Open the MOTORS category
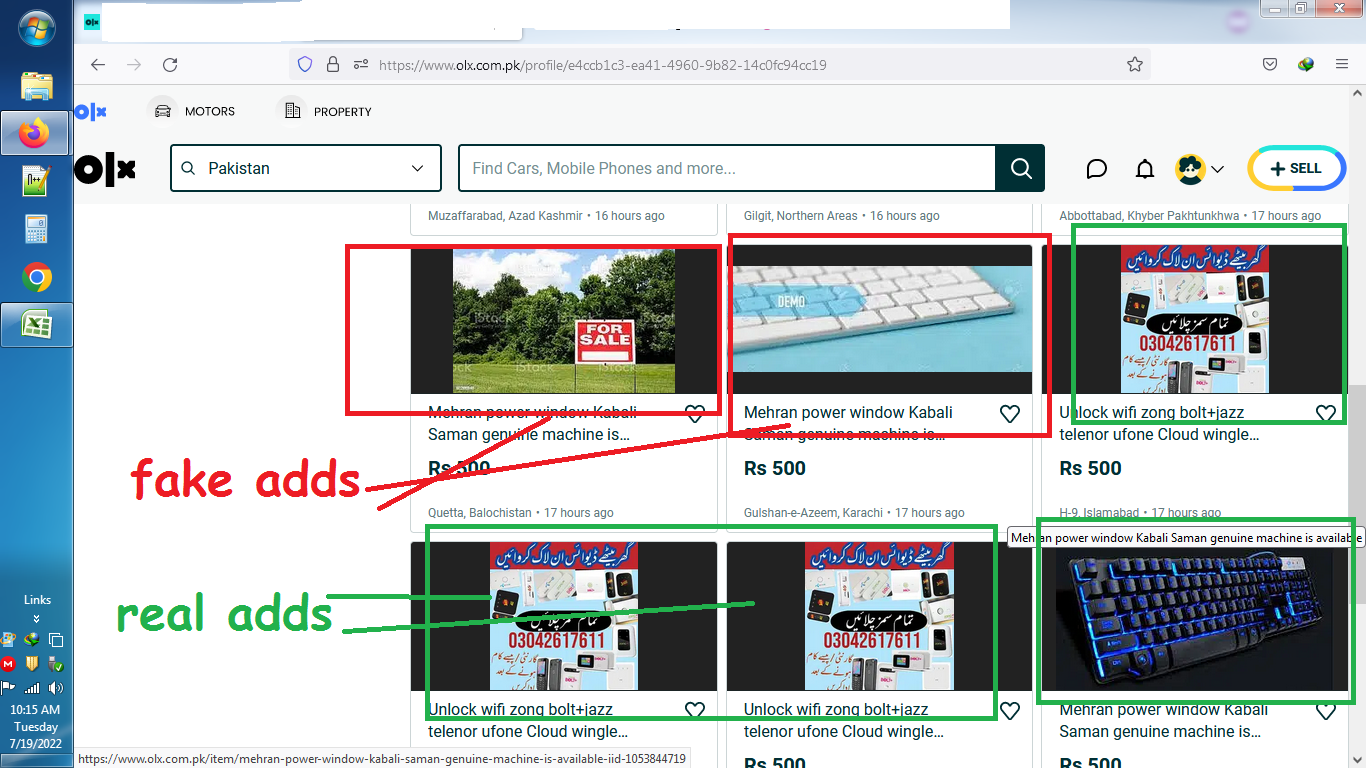Screen dimensions: 1366x768 click(x=194, y=112)
